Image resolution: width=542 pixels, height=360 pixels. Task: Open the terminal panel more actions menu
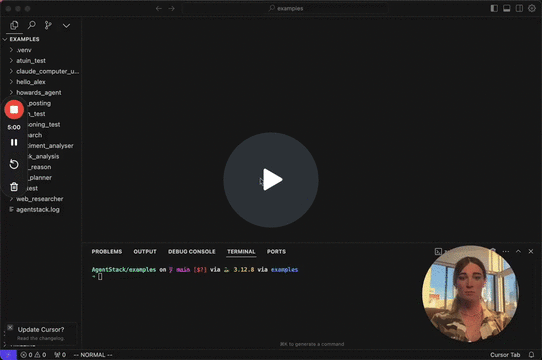click(506, 251)
